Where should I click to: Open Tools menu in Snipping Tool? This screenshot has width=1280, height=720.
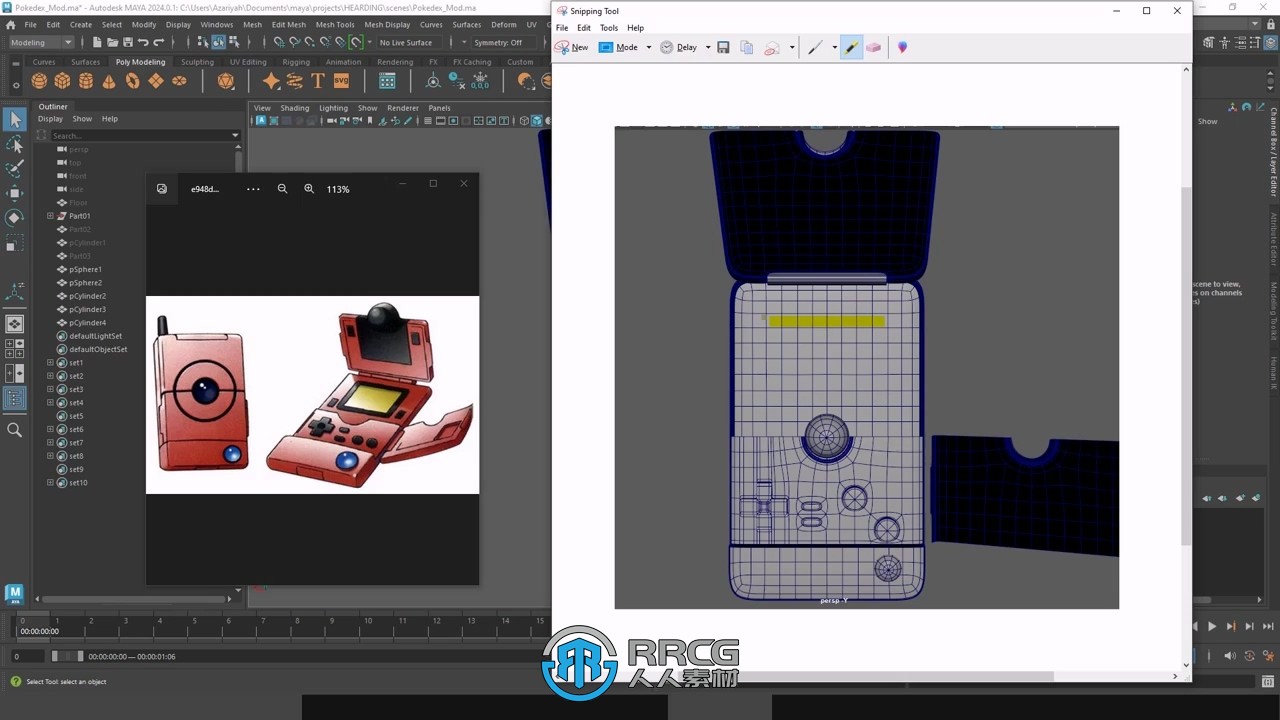coord(609,28)
